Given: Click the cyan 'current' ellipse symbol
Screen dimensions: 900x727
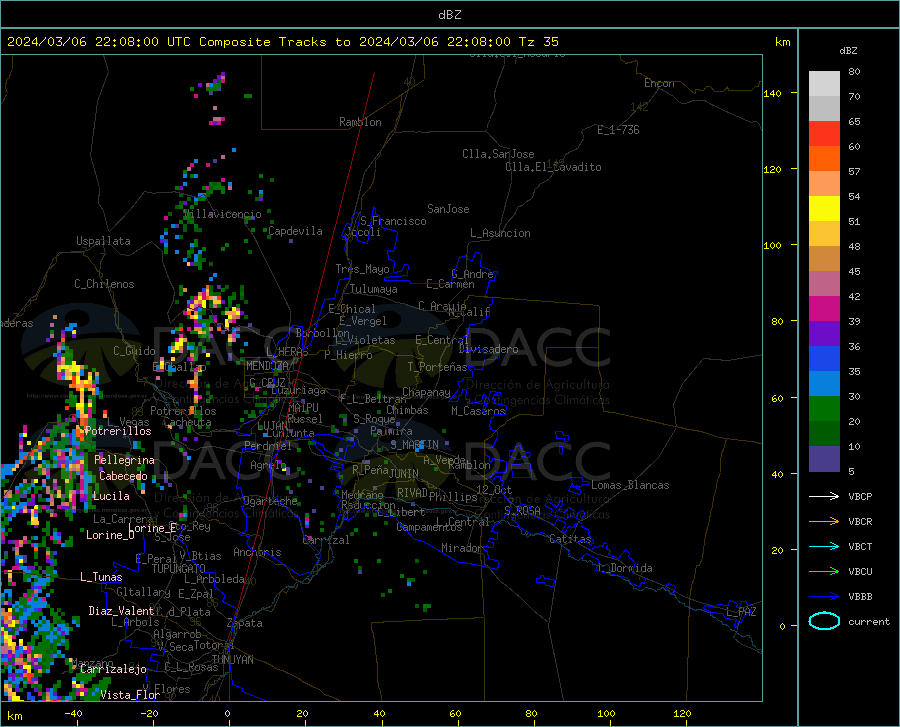Looking at the screenshot, I should tap(824, 621).
